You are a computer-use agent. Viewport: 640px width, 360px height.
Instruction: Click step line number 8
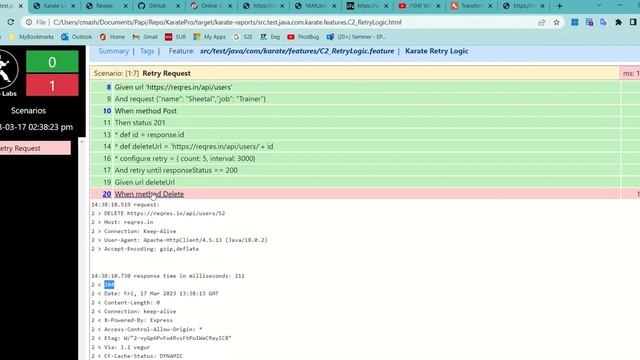pos(109,87)
